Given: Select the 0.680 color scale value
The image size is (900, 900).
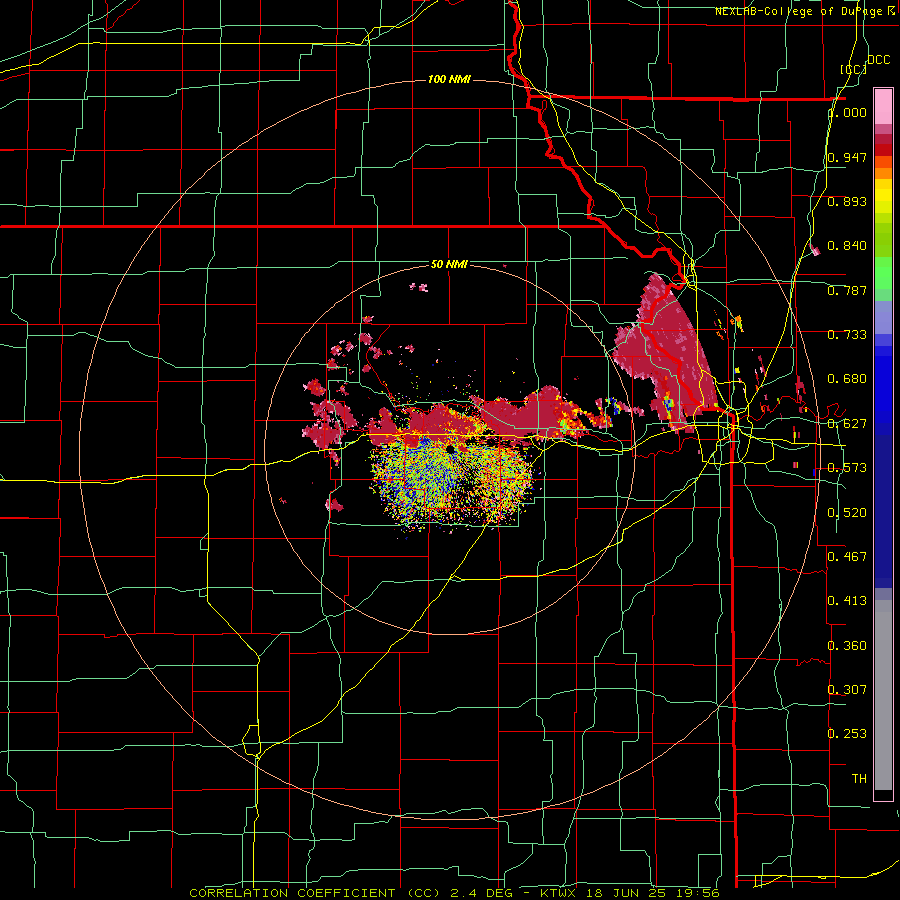Looking at the screenshot, I should click(847, 379).
